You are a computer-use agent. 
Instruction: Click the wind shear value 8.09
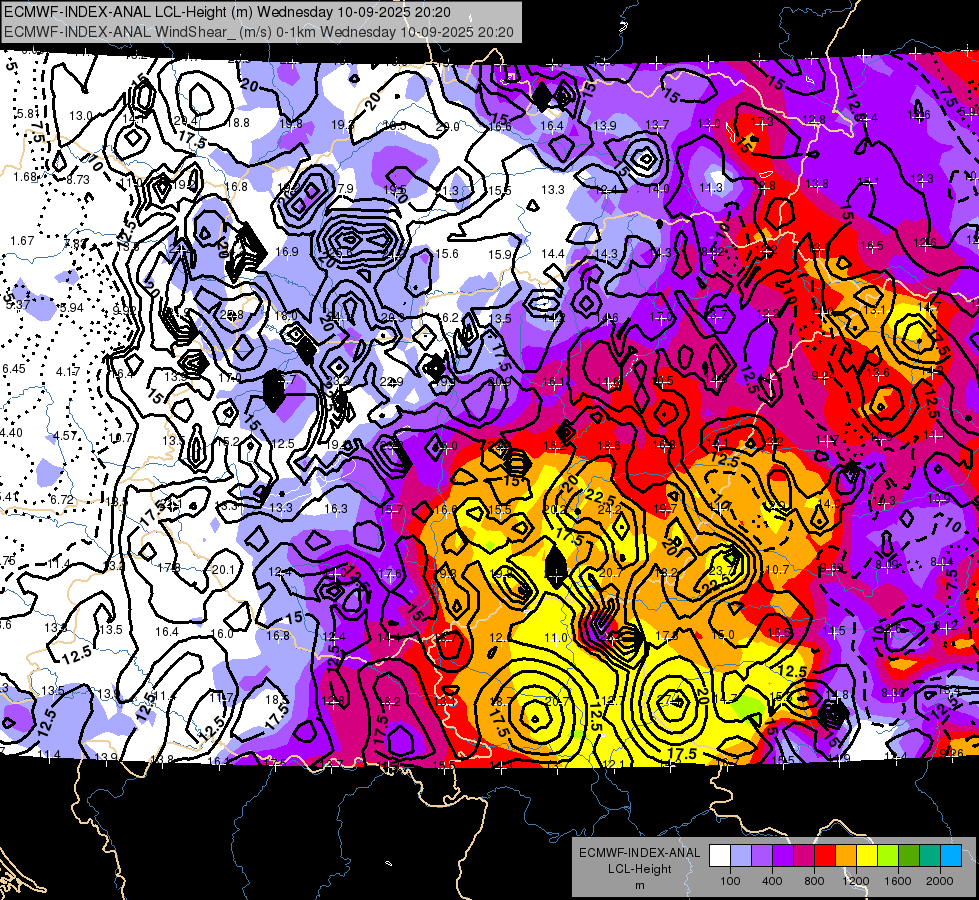(887, 565)
